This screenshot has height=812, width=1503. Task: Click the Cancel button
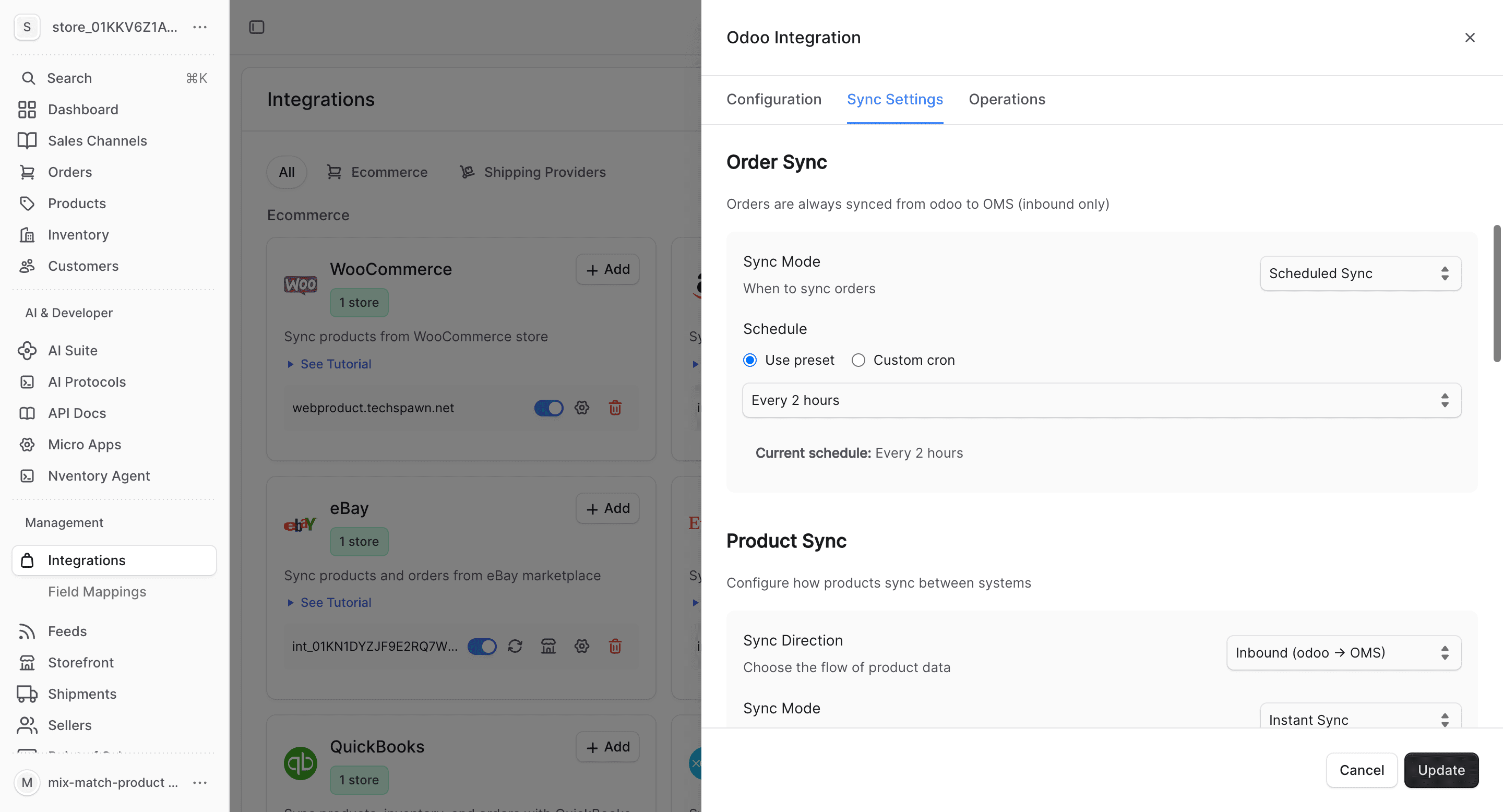tap(1361, 770)
